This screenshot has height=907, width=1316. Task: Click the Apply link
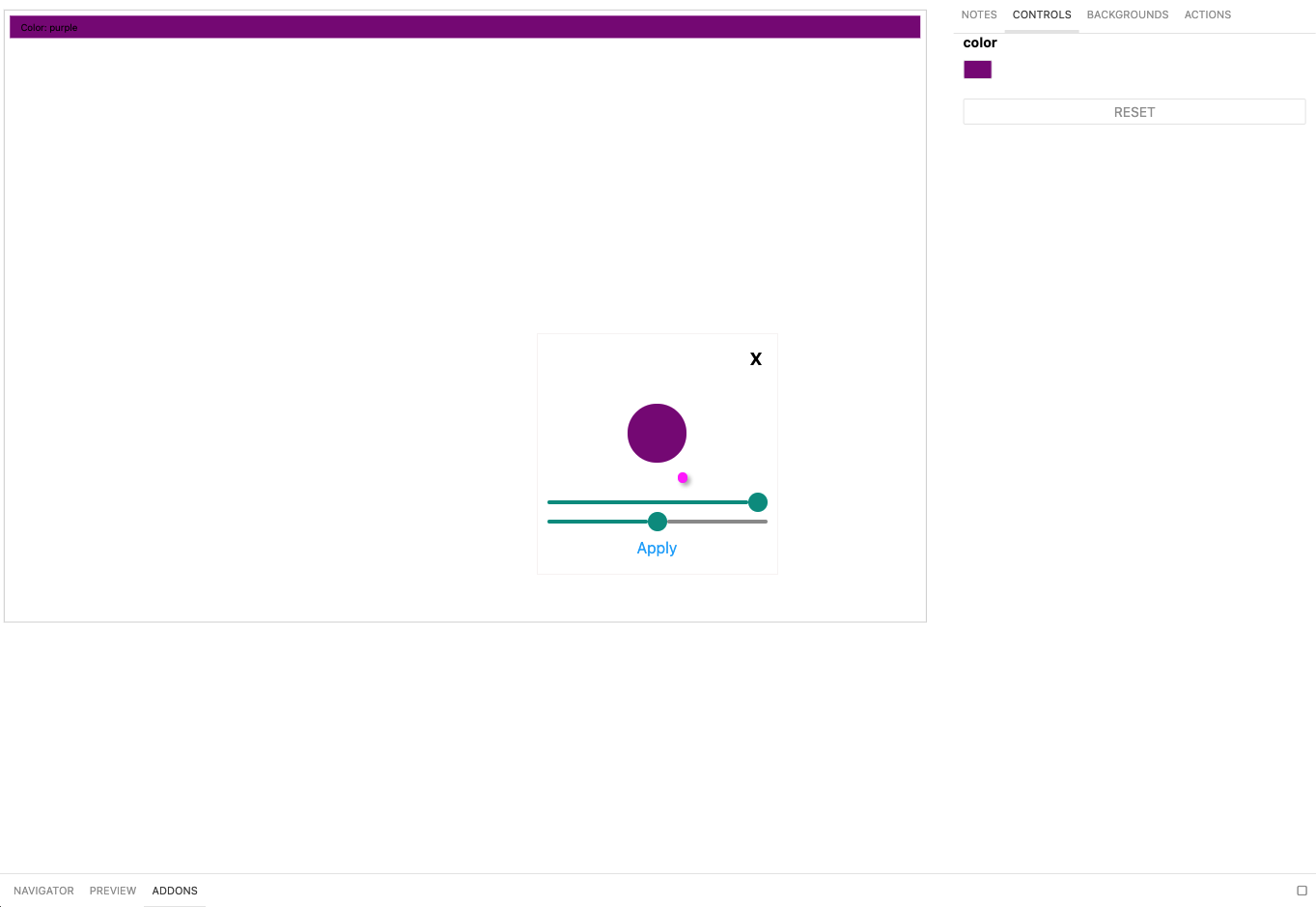tap(657, 548)
